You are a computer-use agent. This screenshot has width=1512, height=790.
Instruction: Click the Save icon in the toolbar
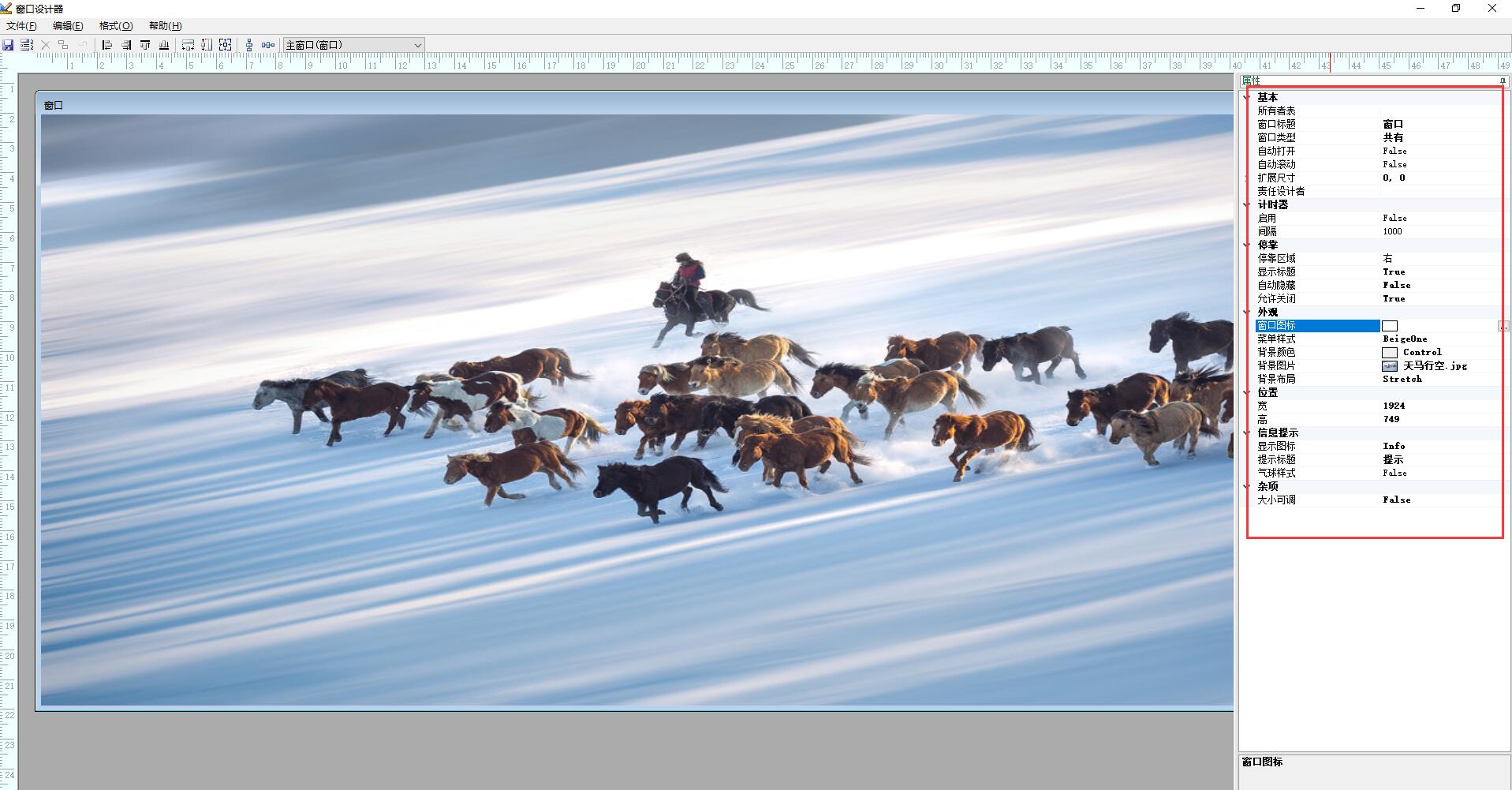click(8, 45)
